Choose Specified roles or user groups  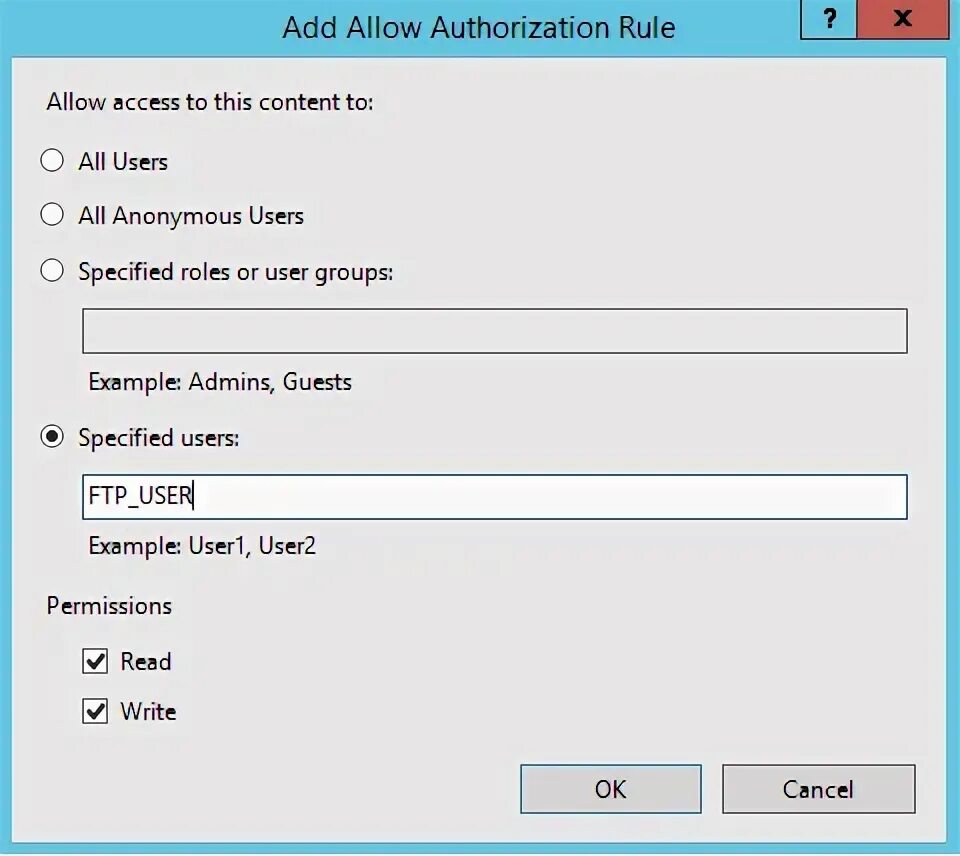tap(52, 270)
